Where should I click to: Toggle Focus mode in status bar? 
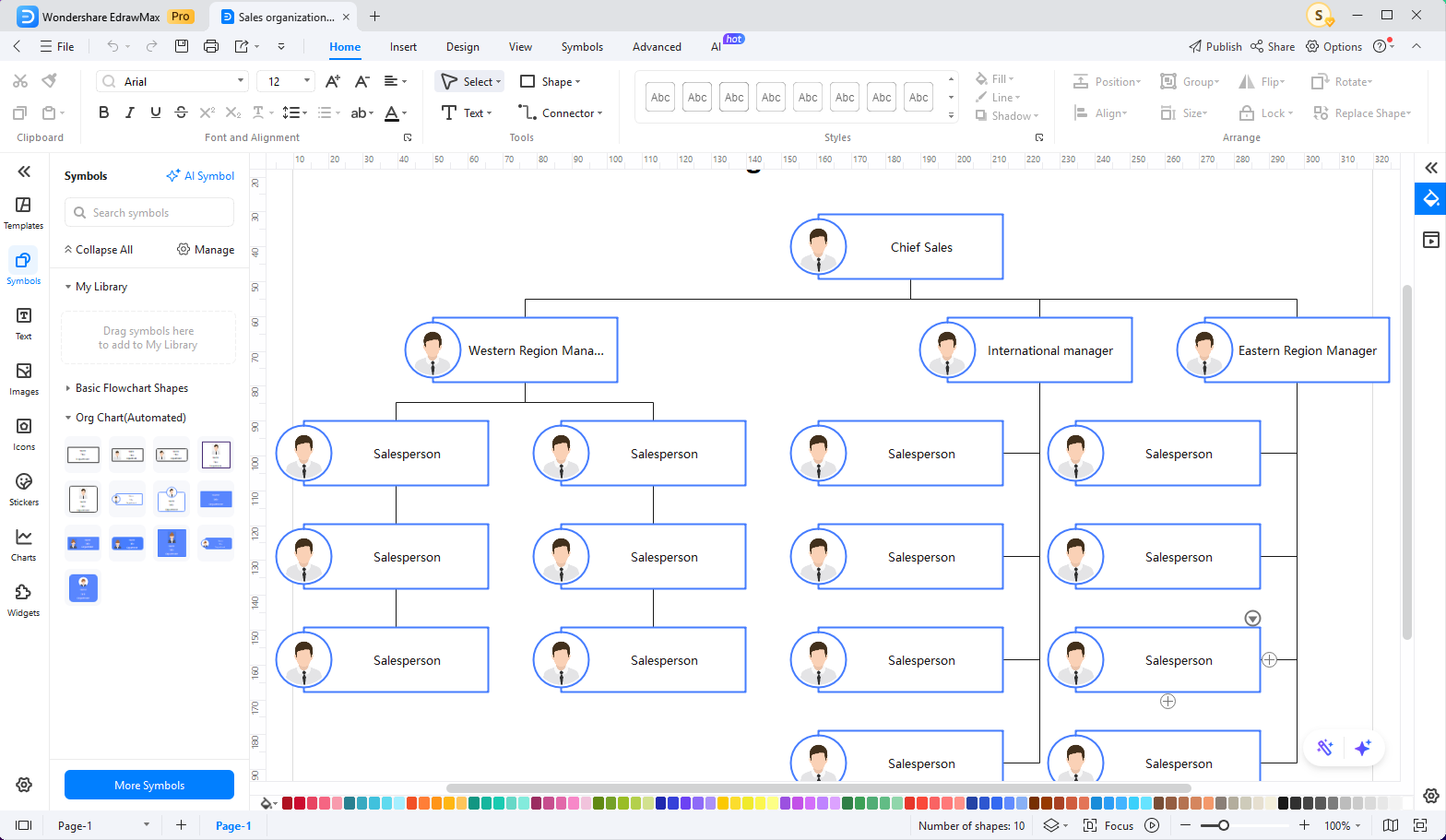point(1108,825)
